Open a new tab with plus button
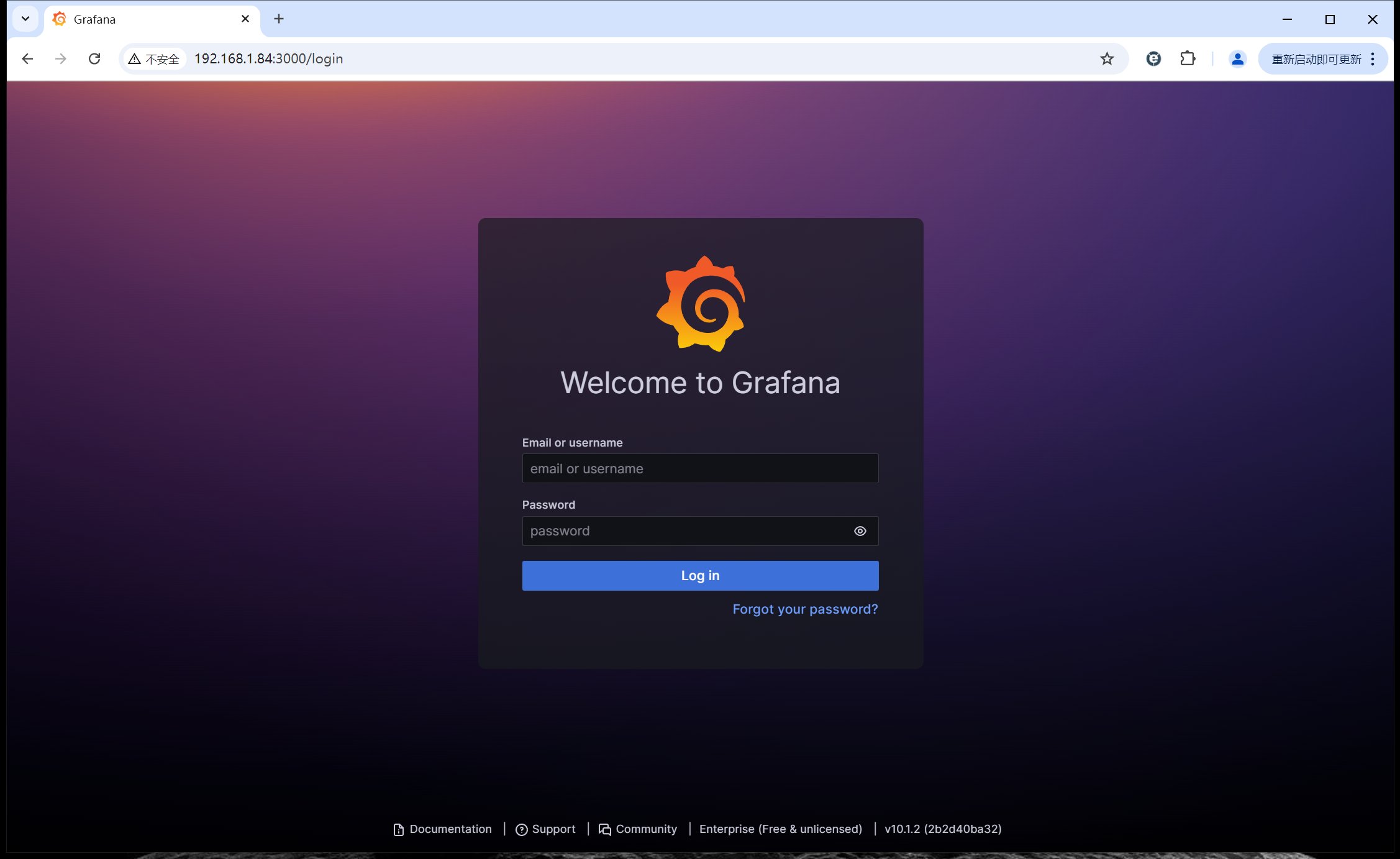The image size is (1400, 859). [x=279, y=19]
